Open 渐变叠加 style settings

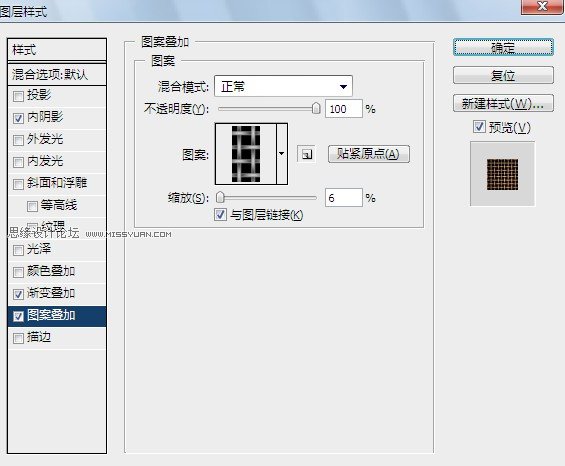pyautogui.click(x=51, y=293)
